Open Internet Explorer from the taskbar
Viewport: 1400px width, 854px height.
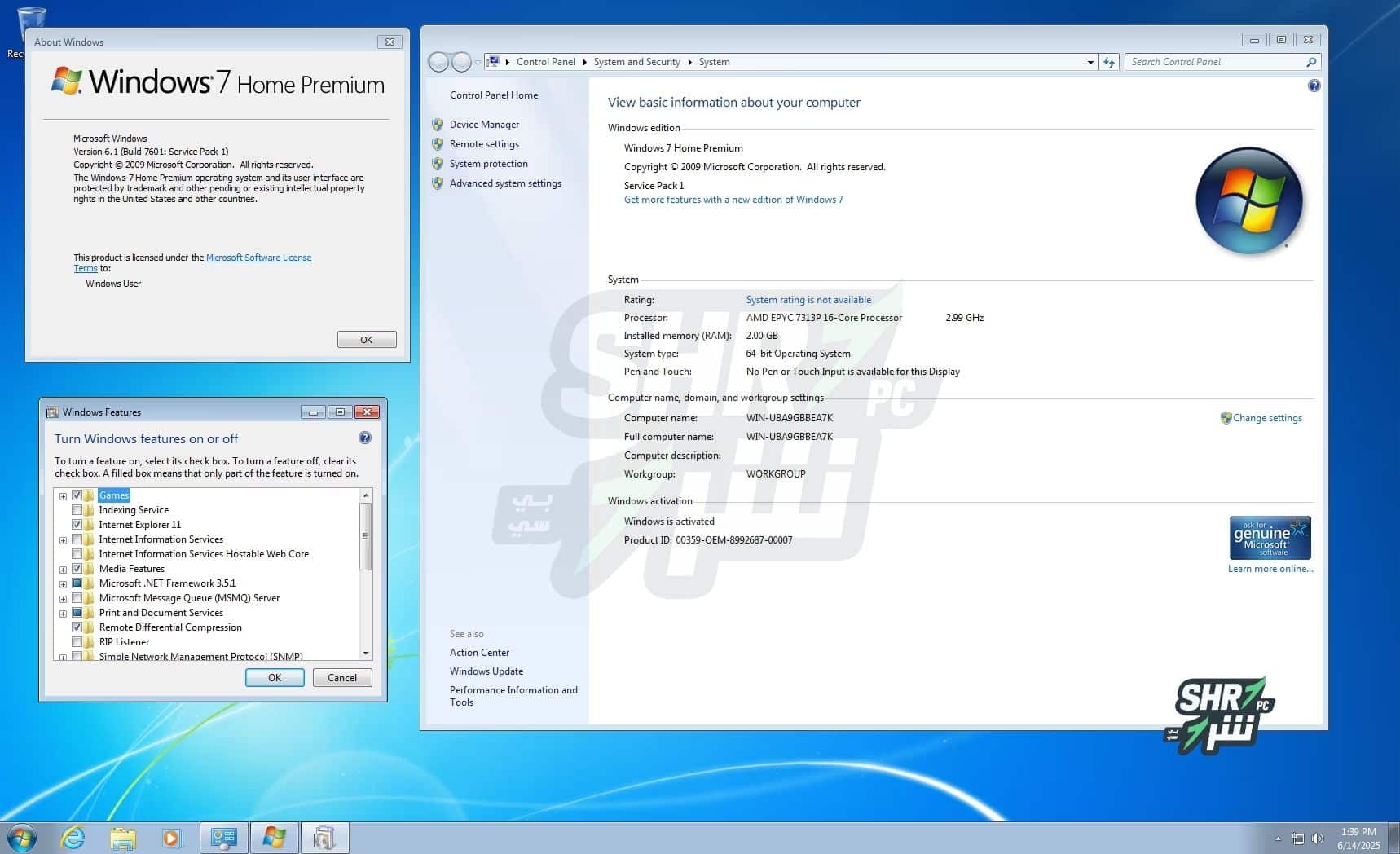(73, 838)
